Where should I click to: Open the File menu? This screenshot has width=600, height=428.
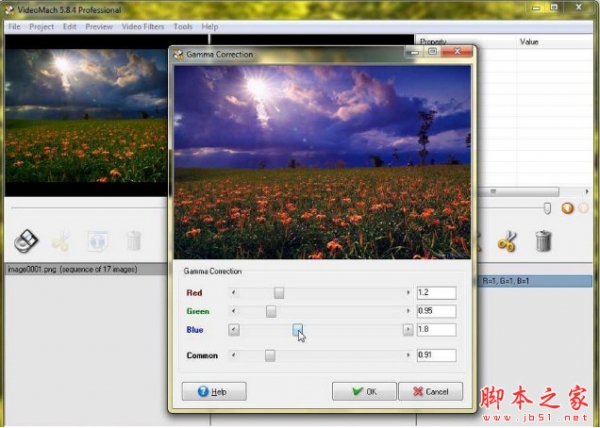14,27
